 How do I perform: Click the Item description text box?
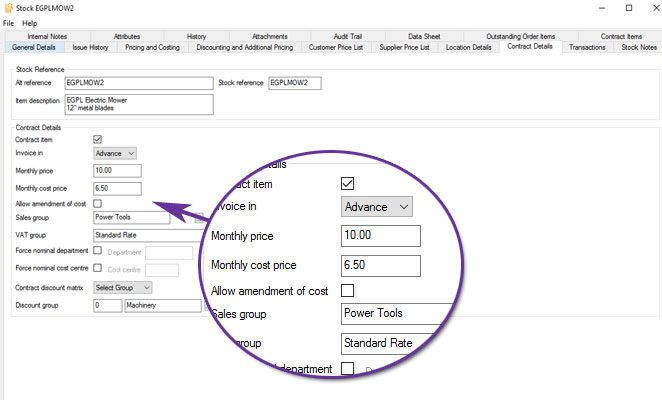point(139,104)
